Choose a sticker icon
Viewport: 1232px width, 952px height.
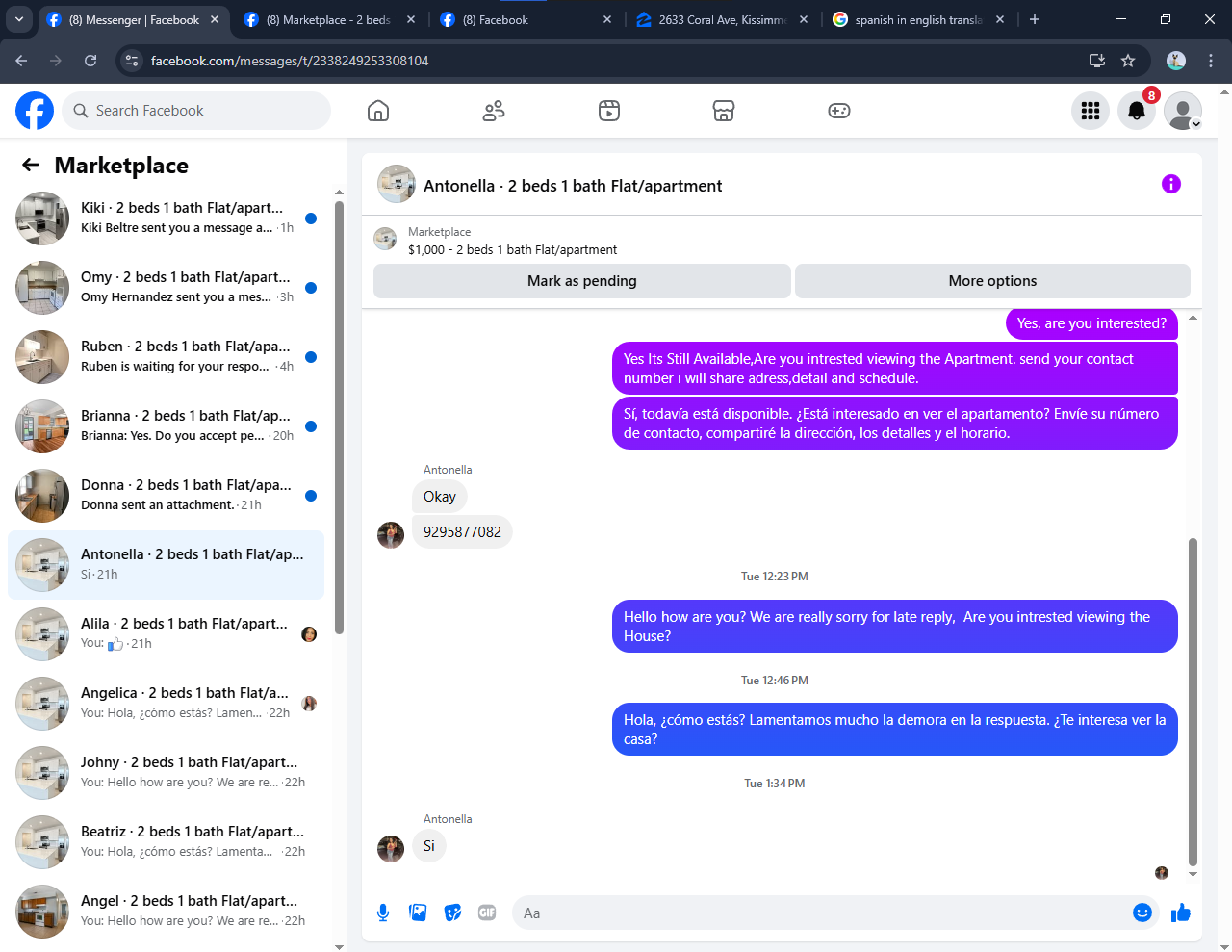click(x=452, y=913)
